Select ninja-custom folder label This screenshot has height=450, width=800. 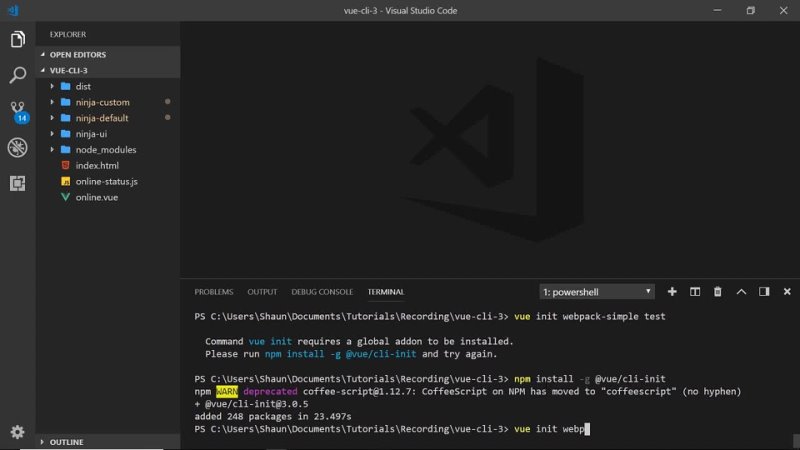[103, 102]
